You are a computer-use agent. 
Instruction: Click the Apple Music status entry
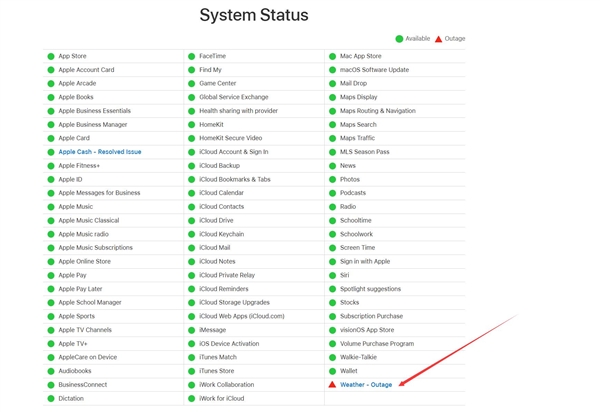[76, 206]
